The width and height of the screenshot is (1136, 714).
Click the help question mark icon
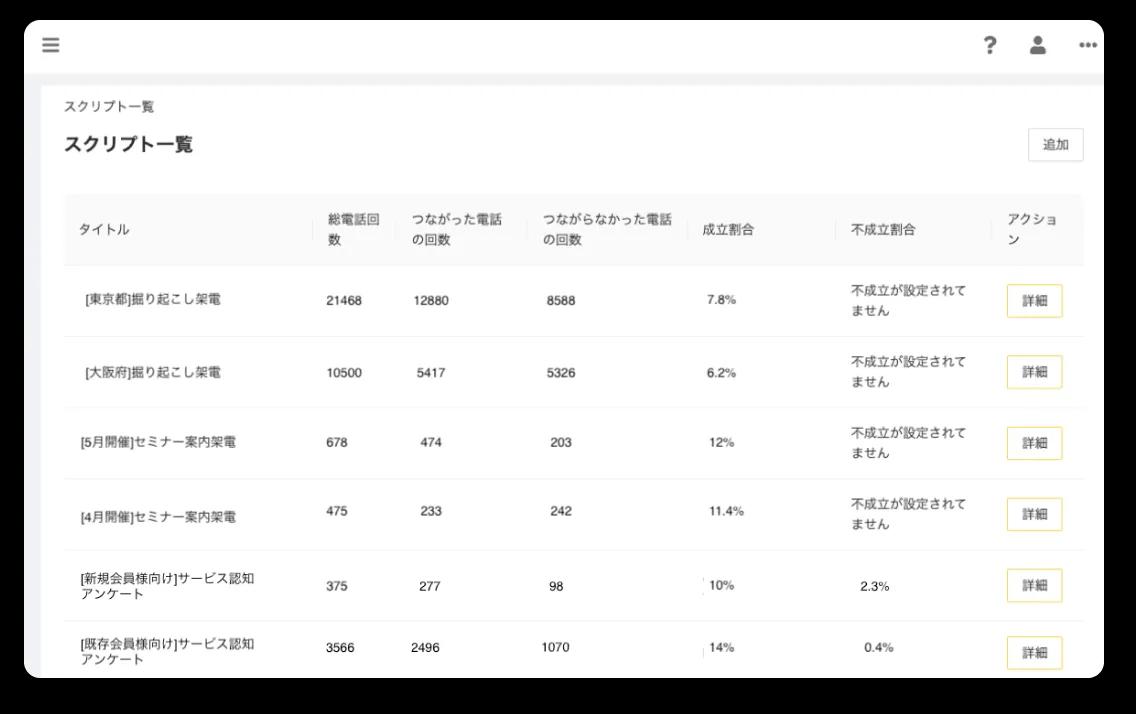tap(989, 45)
